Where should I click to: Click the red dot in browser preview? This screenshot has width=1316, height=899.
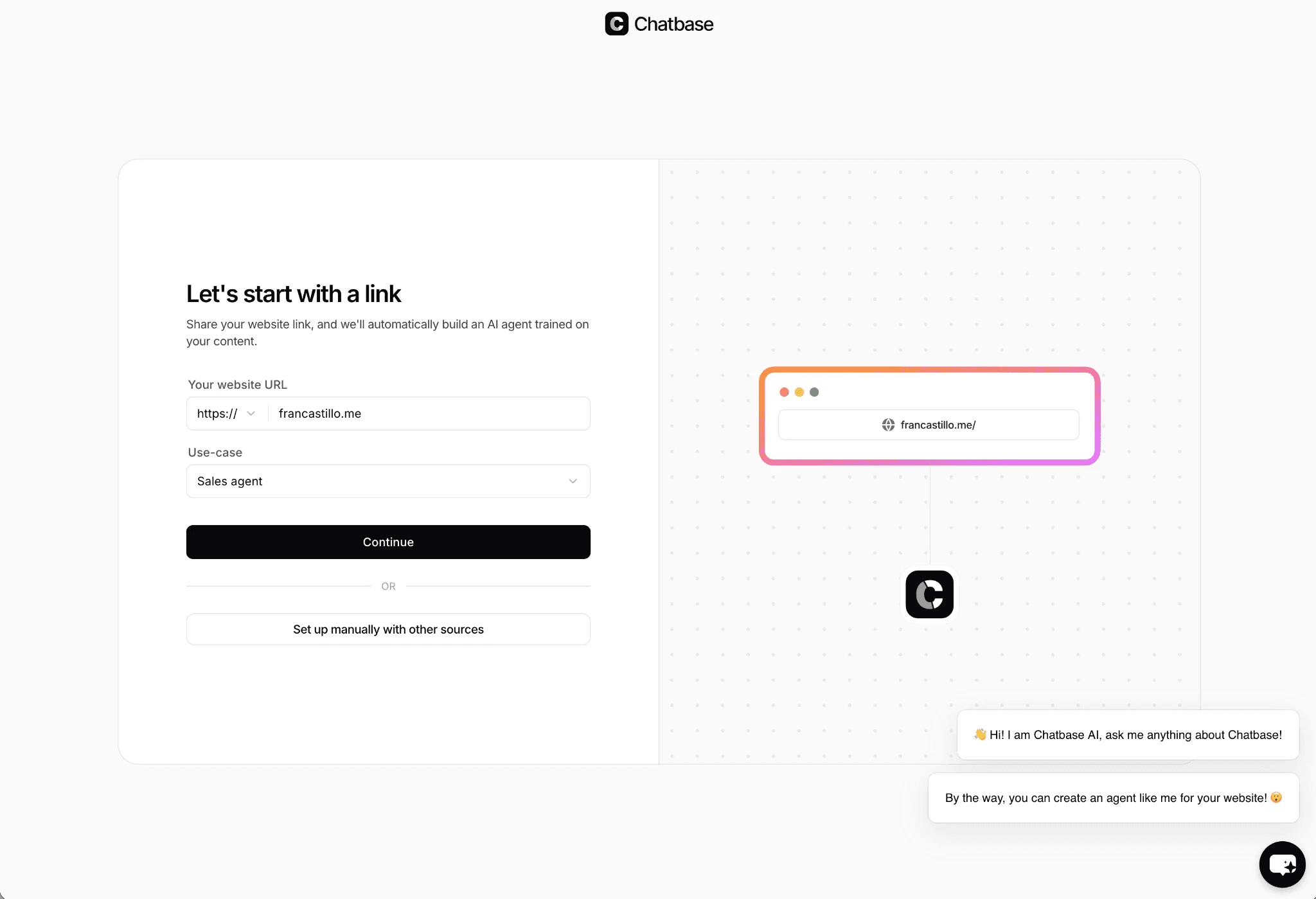coord(784,392)
